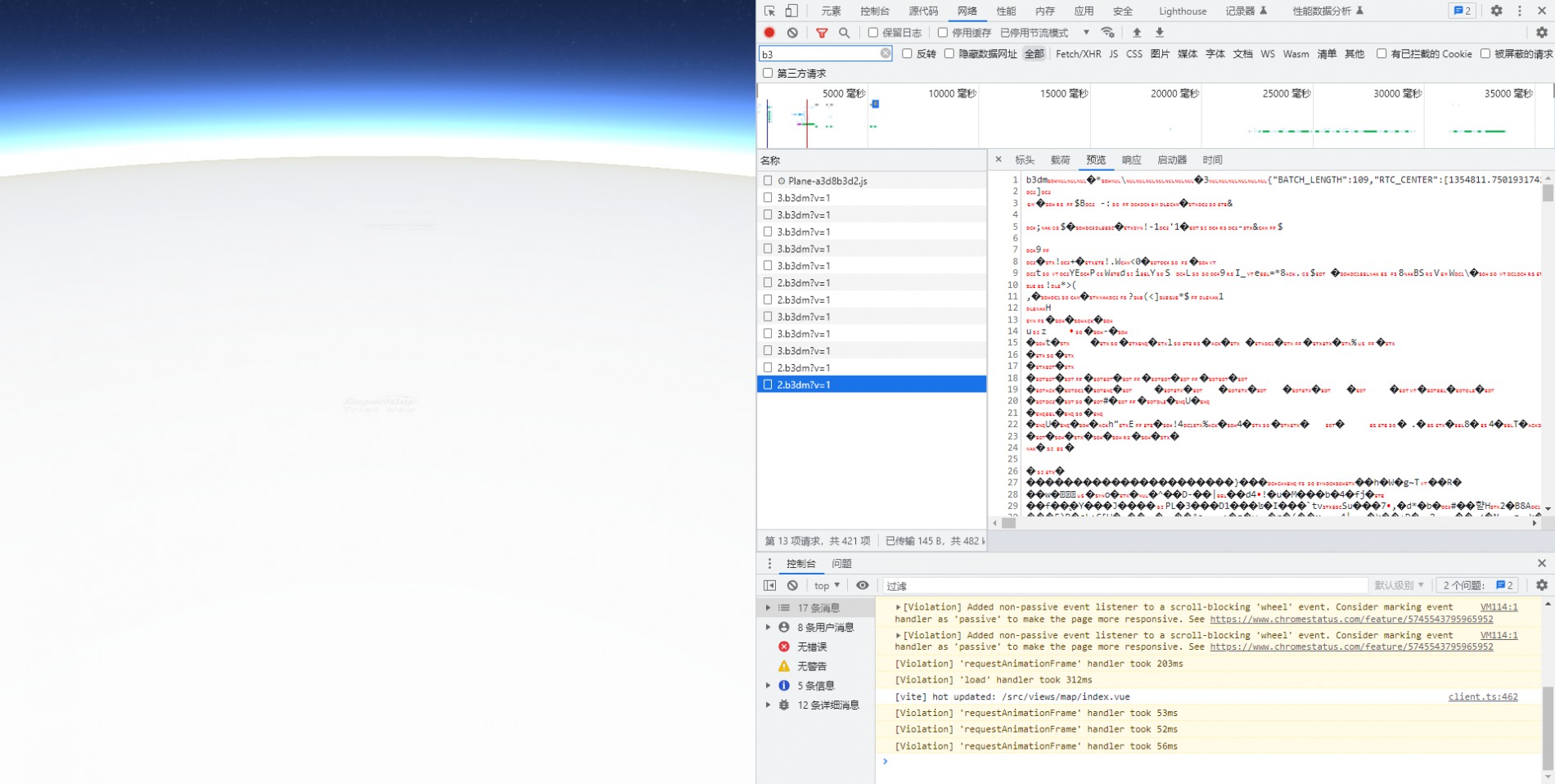Open the Headers tab in request details
This screenshot has height=784, width=1555.
tap(1025, 160)
